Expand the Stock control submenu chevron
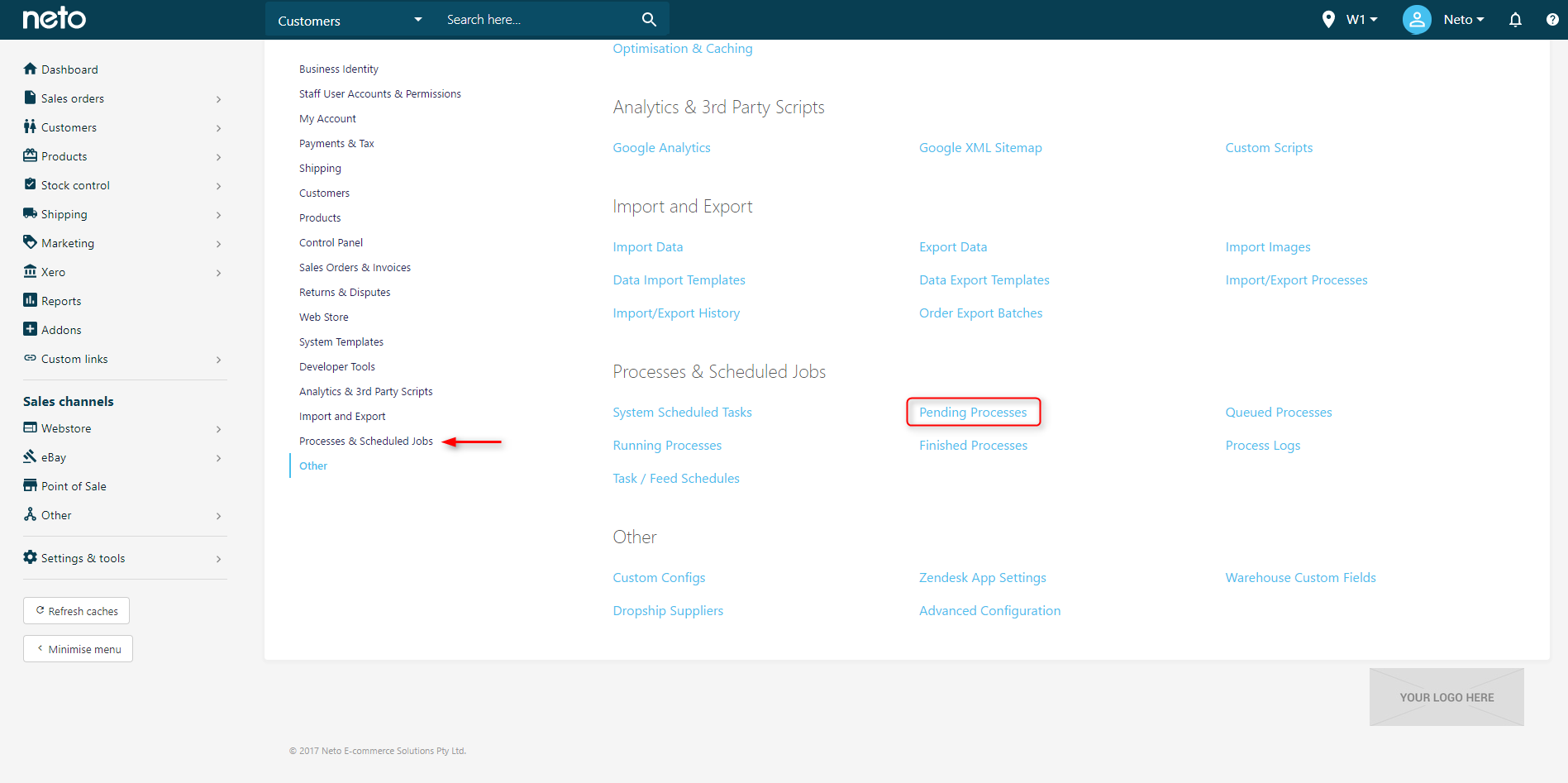This screenshot has height=783, width=1568. pyautogui.click(x=219, y=186)
